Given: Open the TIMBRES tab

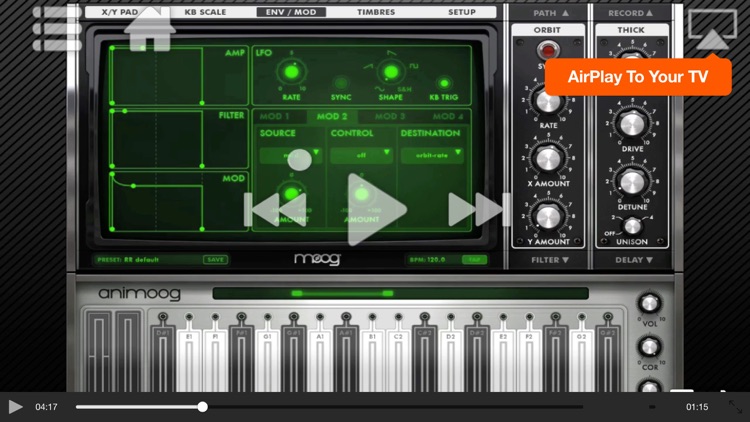Looking at the screenshot, I should (376, 12).
